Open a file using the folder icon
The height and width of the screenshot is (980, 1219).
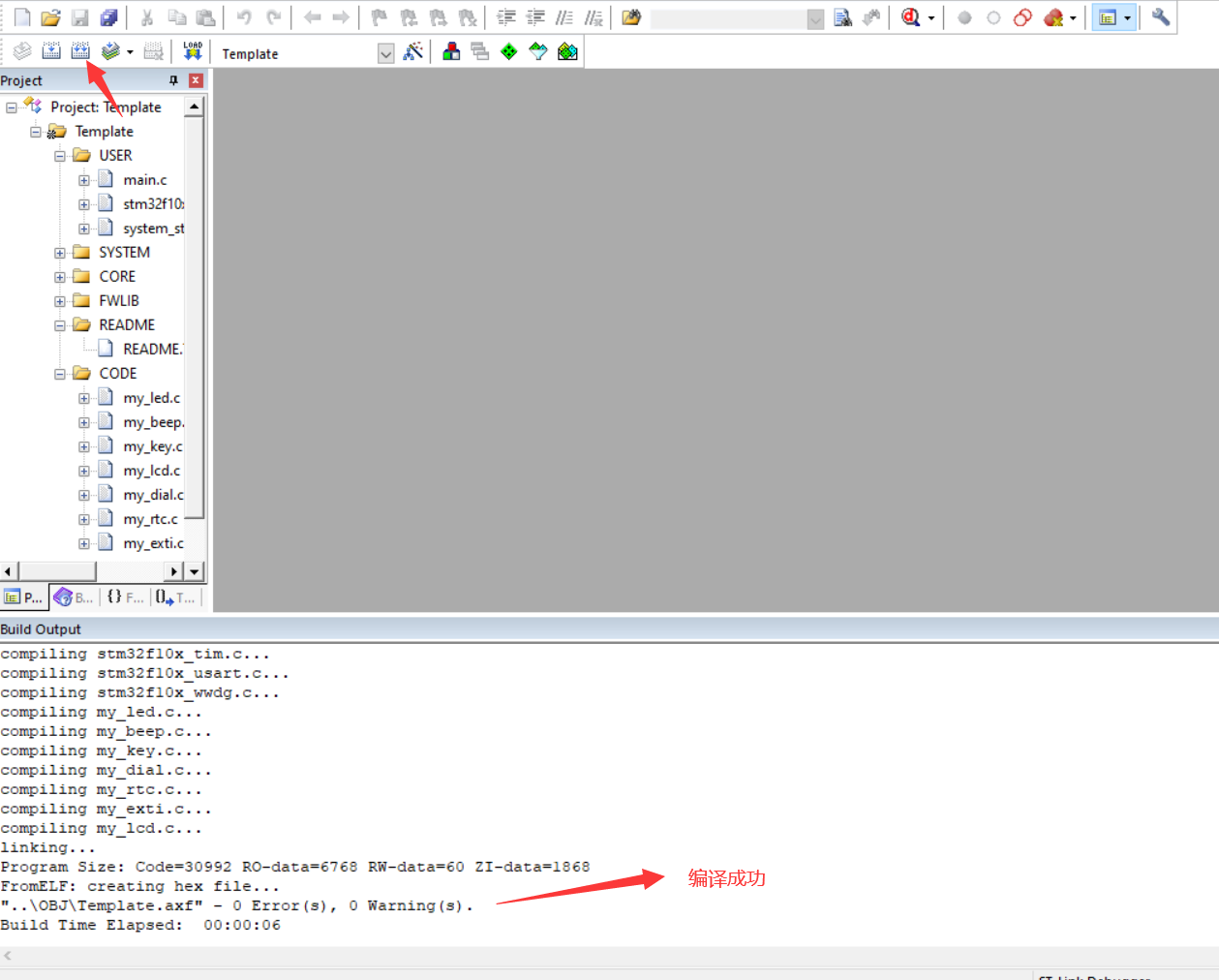(50, 17)
